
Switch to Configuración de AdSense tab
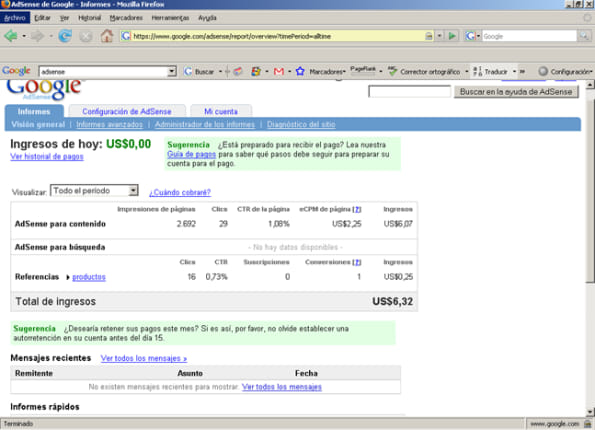[127, 112]
